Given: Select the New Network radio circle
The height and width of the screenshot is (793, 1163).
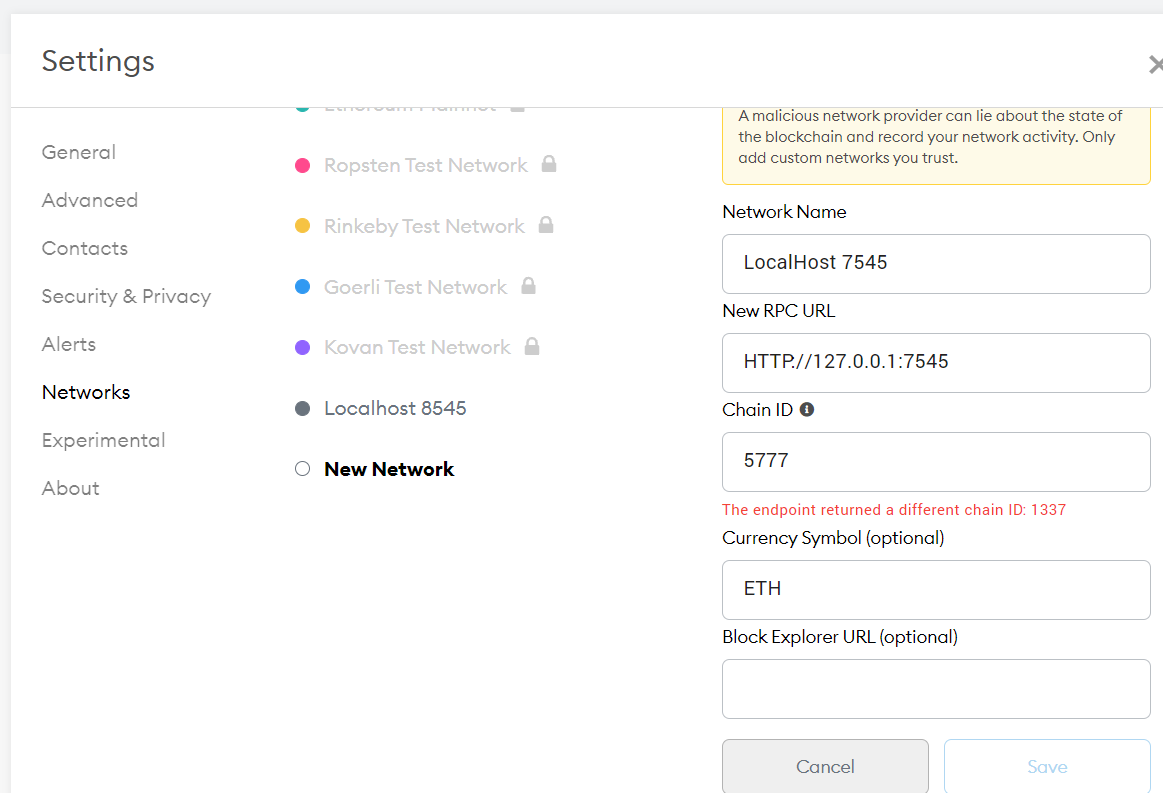Looking at the screenshot, I should (x=303, y=469).
